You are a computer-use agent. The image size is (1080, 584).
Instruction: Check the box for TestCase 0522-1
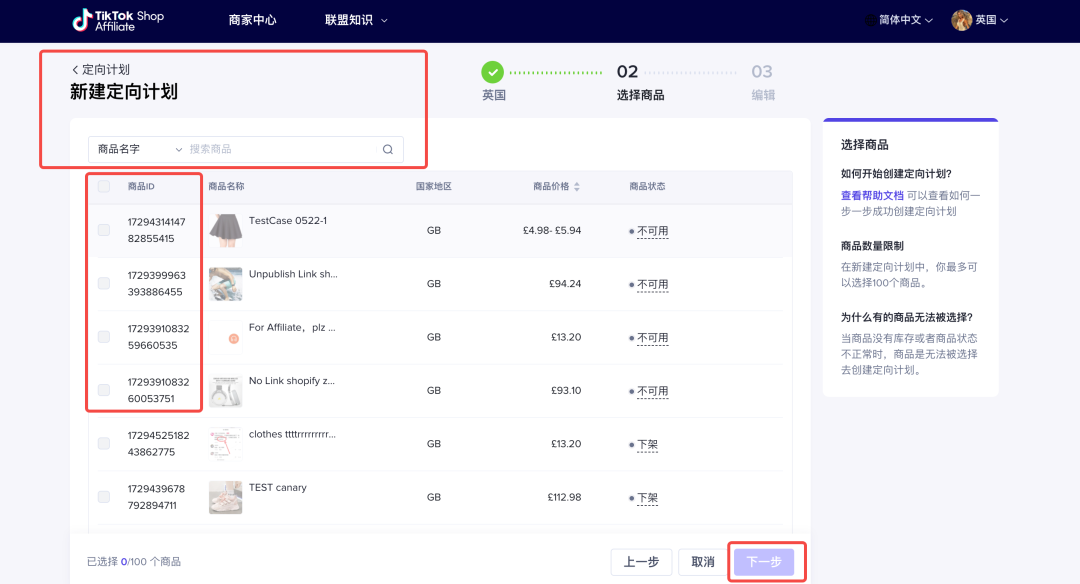pos(104,231)
